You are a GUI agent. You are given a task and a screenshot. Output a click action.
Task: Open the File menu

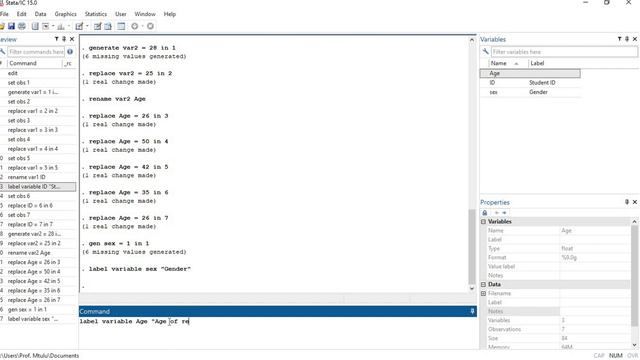click(4, 14)
